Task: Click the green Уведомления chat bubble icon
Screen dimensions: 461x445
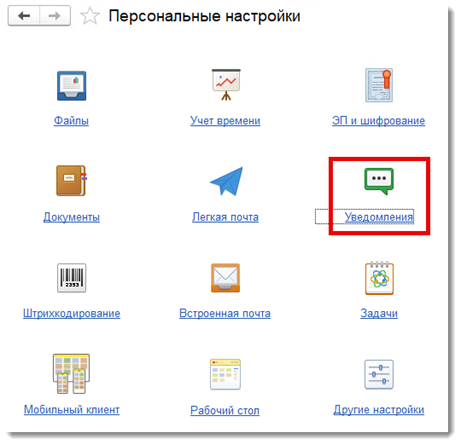Action: pyautogui.click(x=379, y=181)
